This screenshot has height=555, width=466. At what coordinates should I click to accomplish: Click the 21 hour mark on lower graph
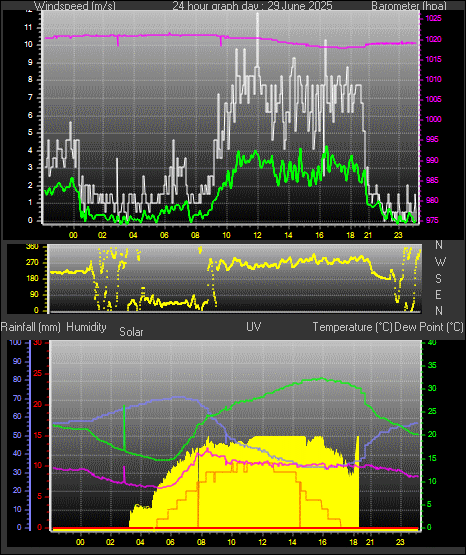369,542
